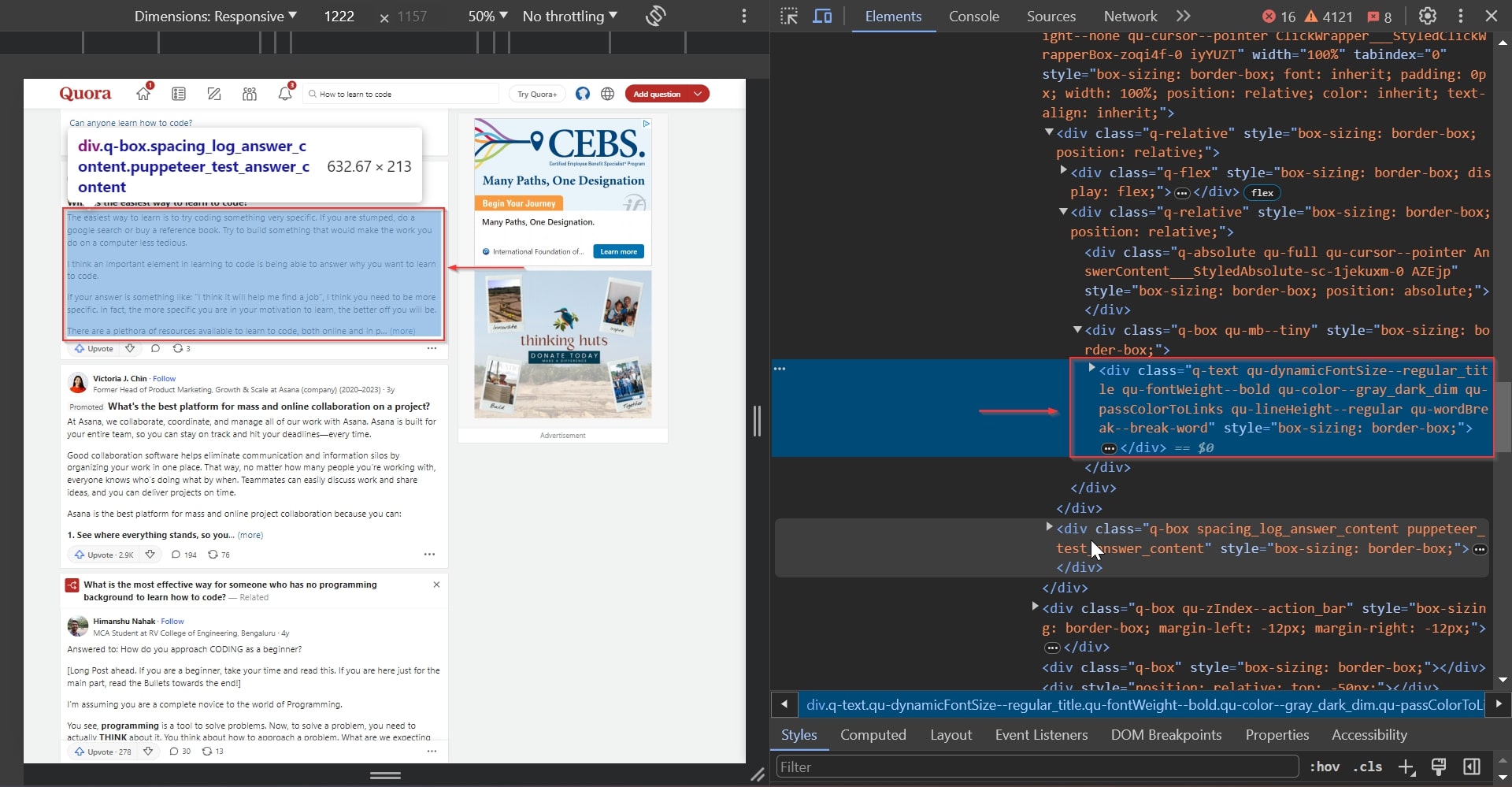The image size is (1512, 787).
Task: Open the 50% zoom dropdown
Action: (x=487, y=16)
